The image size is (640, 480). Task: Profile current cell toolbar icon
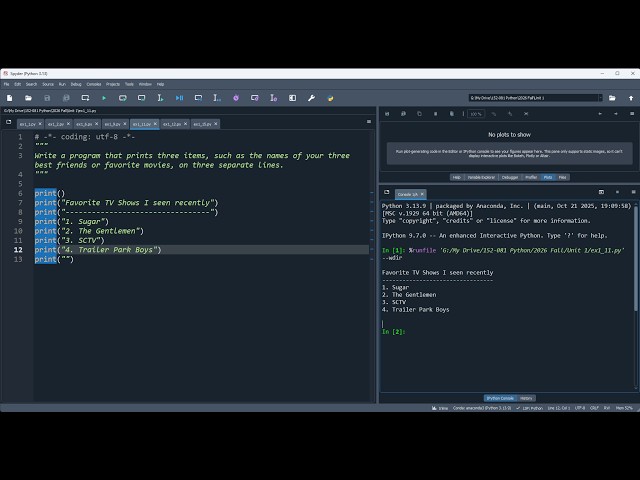pos(255,98)
